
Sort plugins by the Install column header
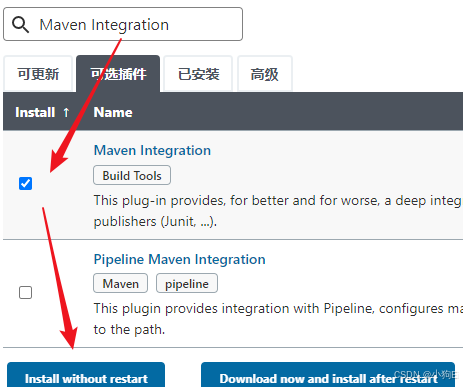(x=35, y=112)
